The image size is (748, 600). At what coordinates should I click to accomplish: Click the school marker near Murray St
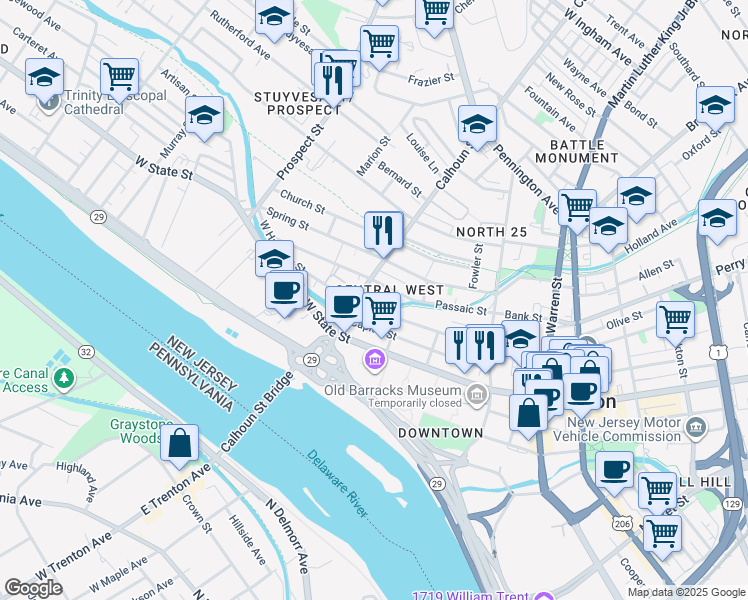(204, 118)
